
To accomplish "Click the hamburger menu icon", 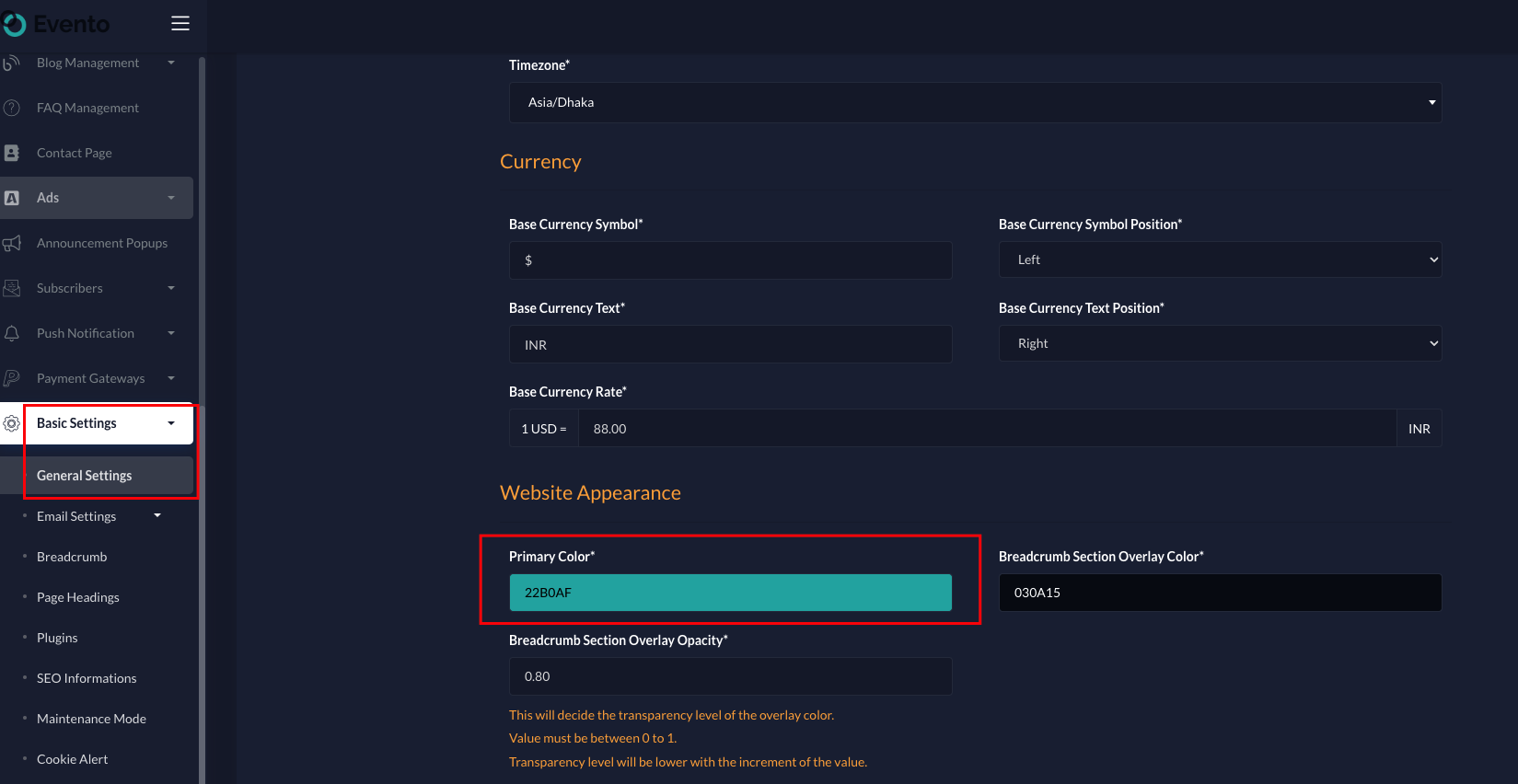I will 180,24.
